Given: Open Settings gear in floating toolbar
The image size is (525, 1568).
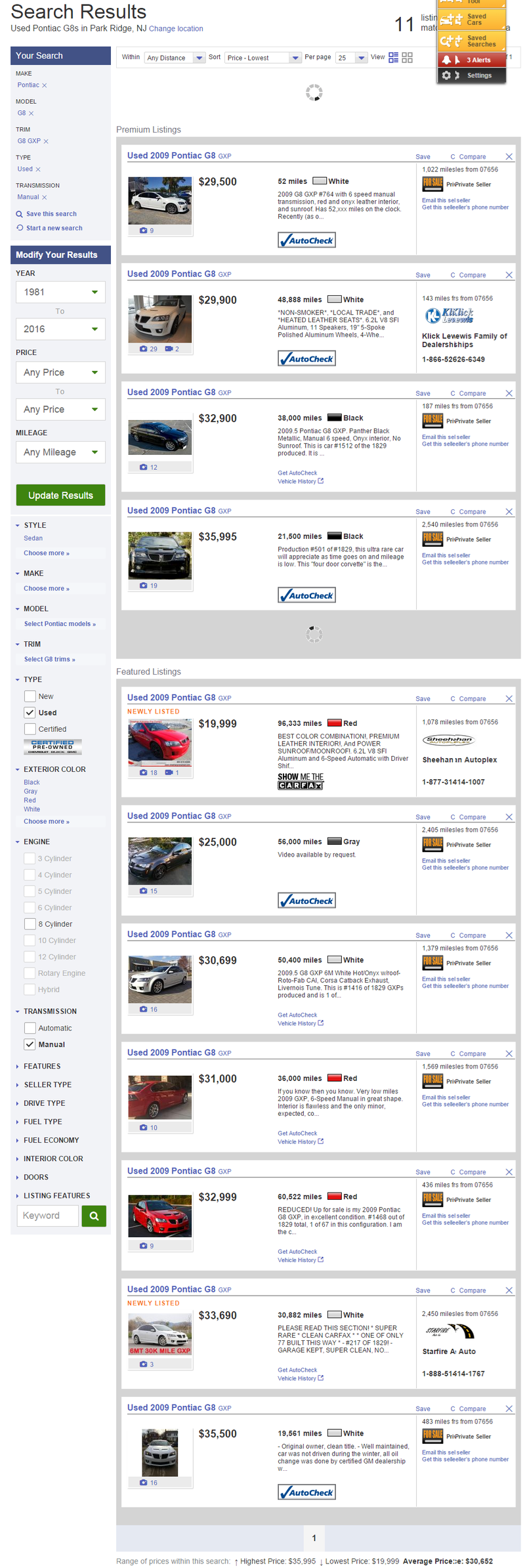Looking at the screenshot, I should (x=472, y=75).
